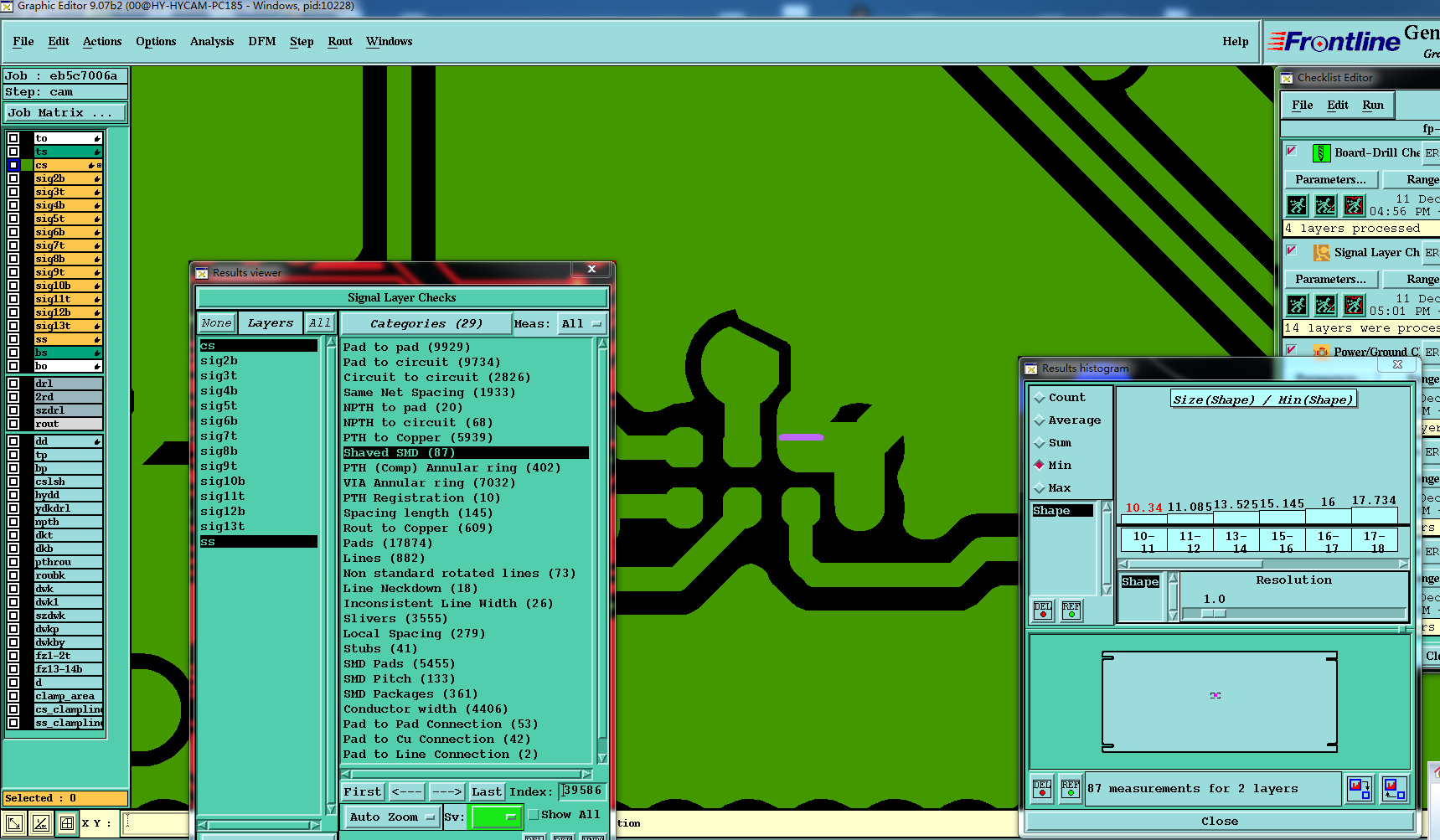Click histogram bar for 10-11 bin
The width and height of the screenshot is (1440, 840).
[1143, 518]
